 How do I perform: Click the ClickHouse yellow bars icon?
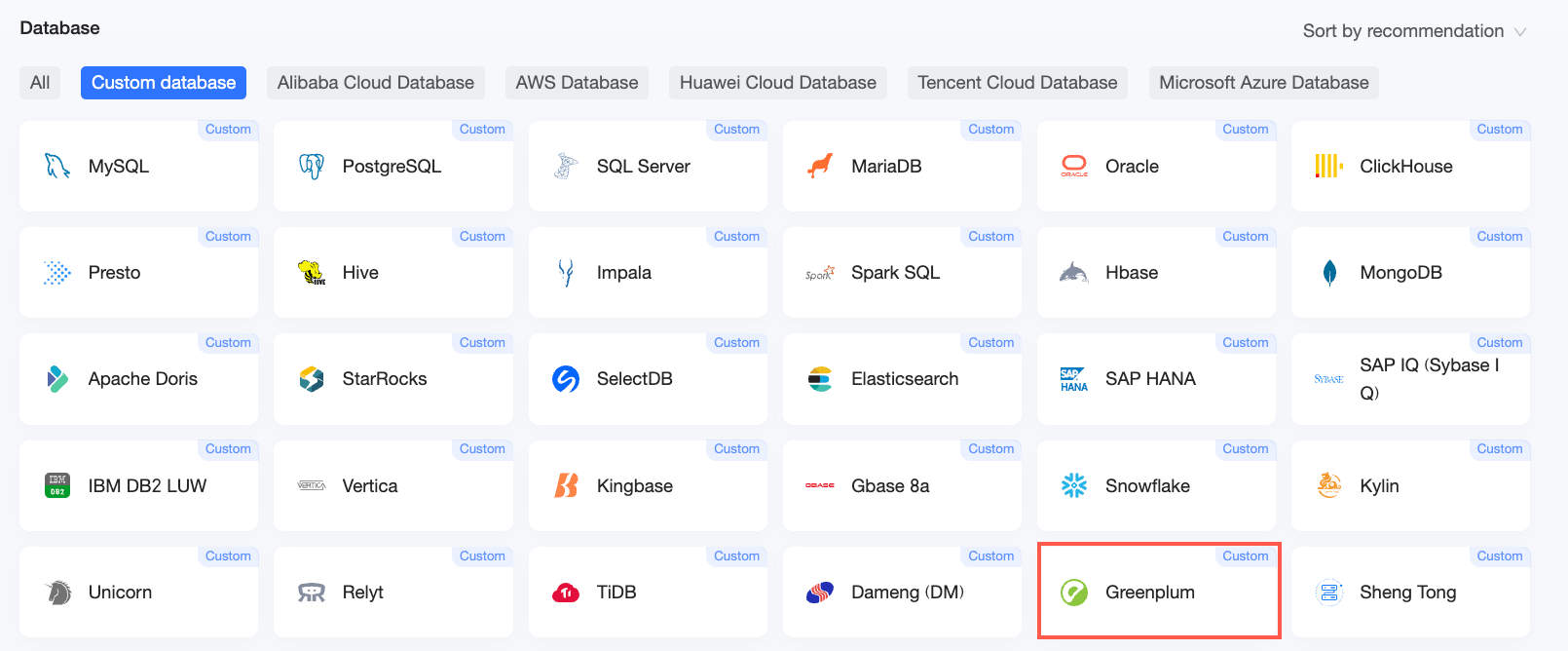[x=1329, y=167]
